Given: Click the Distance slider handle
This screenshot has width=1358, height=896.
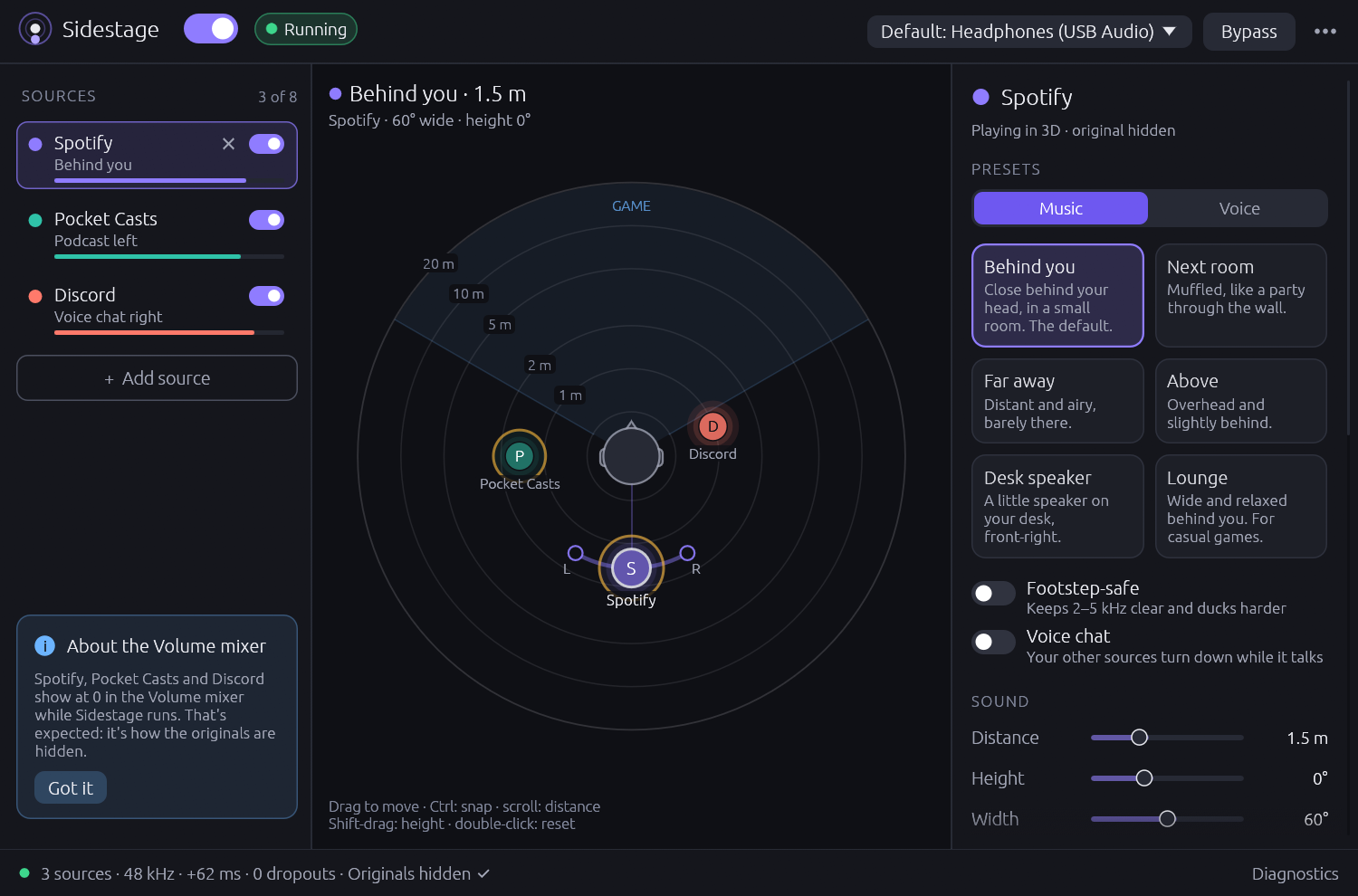Looking at the screenshot, I should click(x=1140, y=738).
